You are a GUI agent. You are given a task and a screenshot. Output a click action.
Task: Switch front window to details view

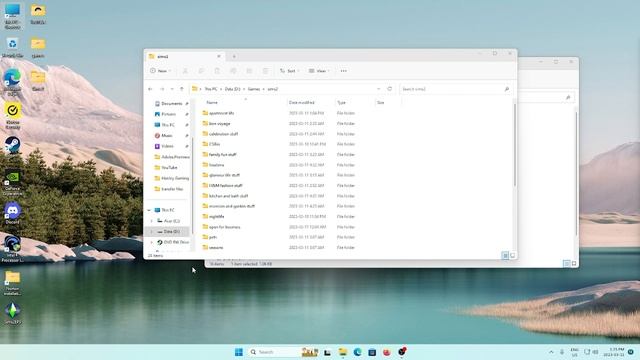click(505, 256)
